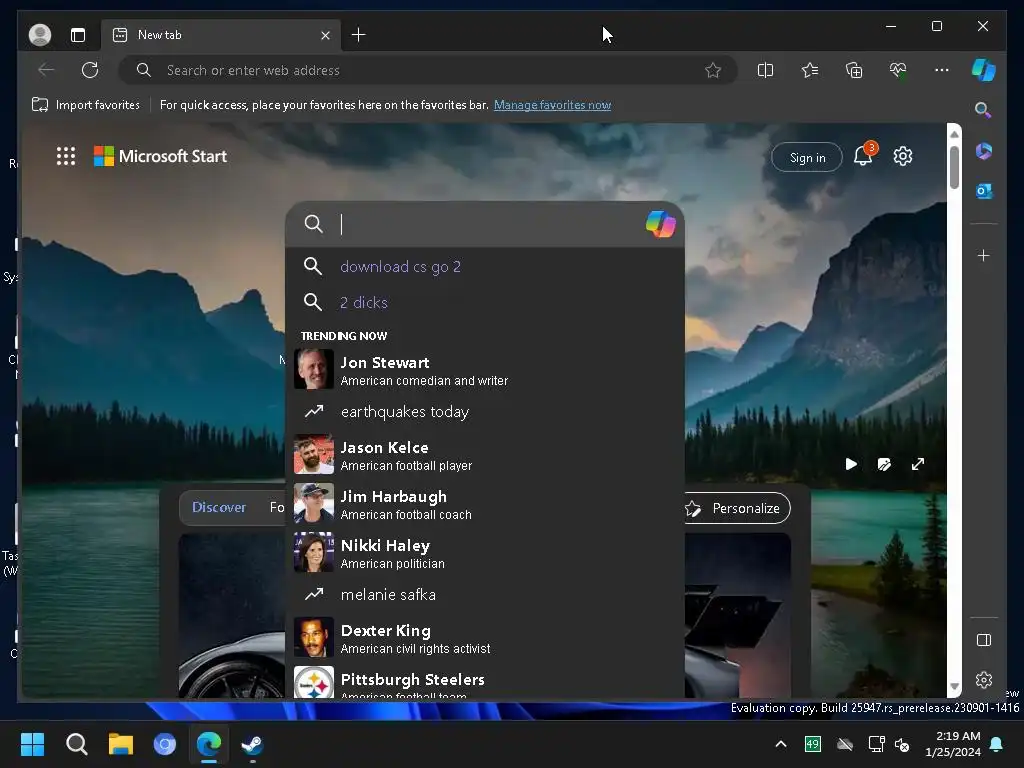Open Copilot in the Edge toolbar
Image resolution: width=1024 pixels, height=768 pixels.
click(x=983, y=70)
